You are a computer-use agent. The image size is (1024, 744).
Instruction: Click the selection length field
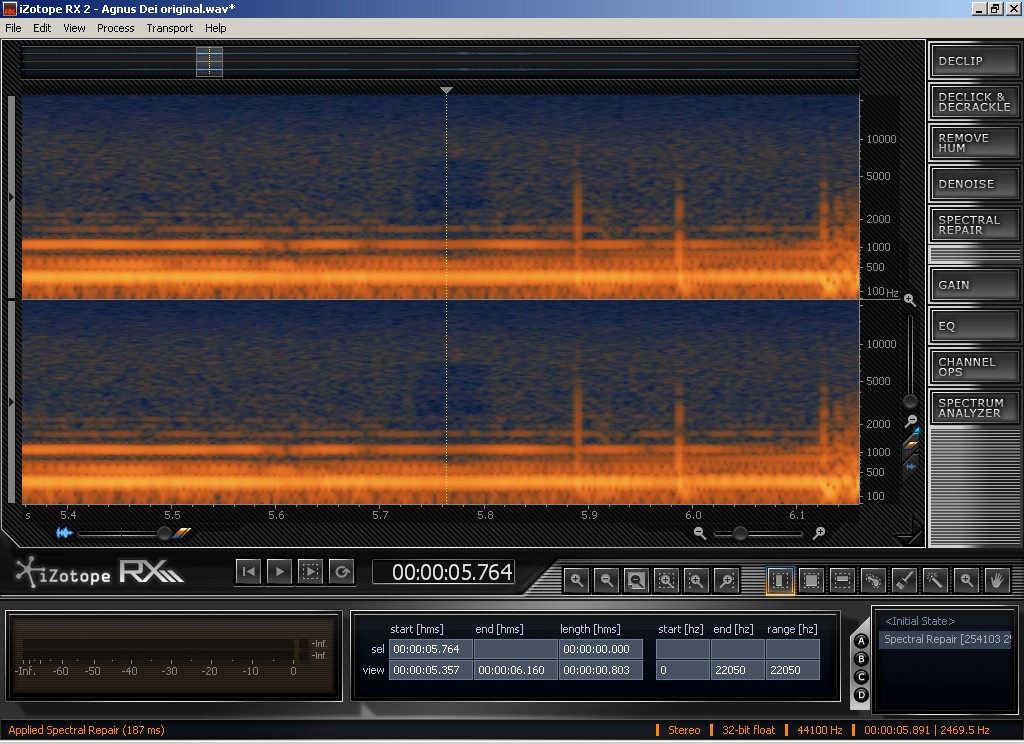pos(601,649)
